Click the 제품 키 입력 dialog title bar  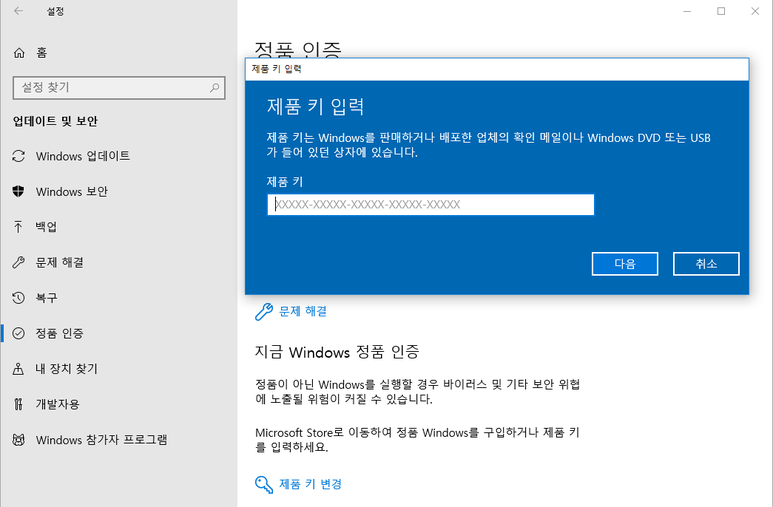coord(497,69)
